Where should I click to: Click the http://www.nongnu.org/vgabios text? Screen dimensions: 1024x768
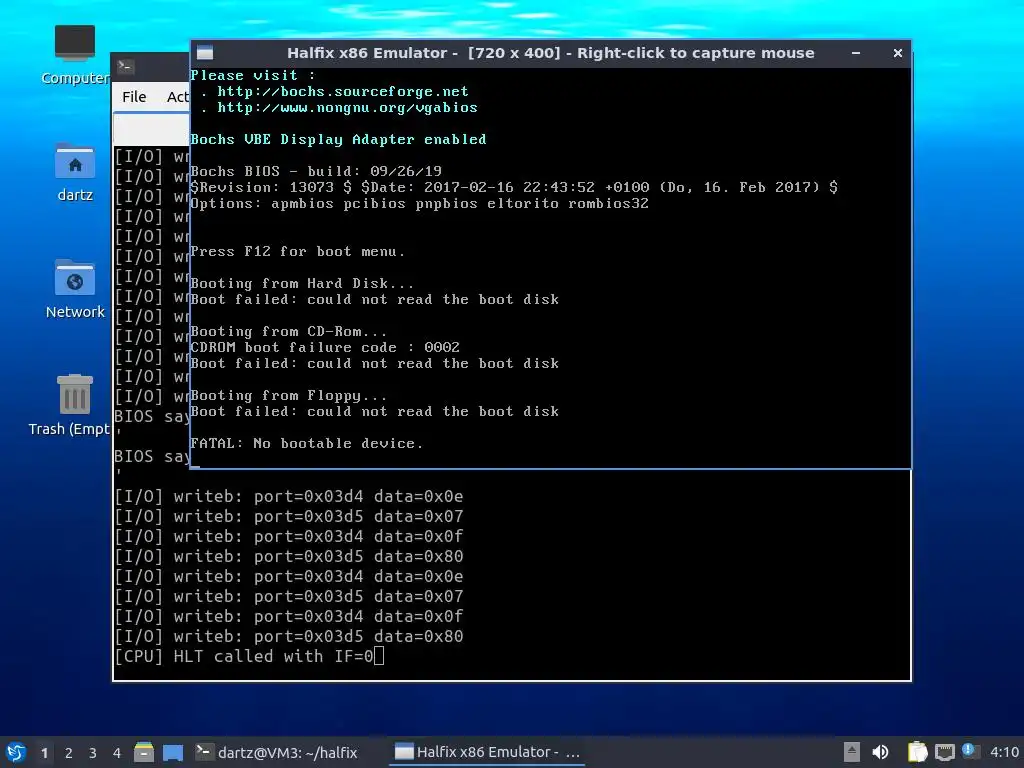pyautogui.click(x=347, y=108)
